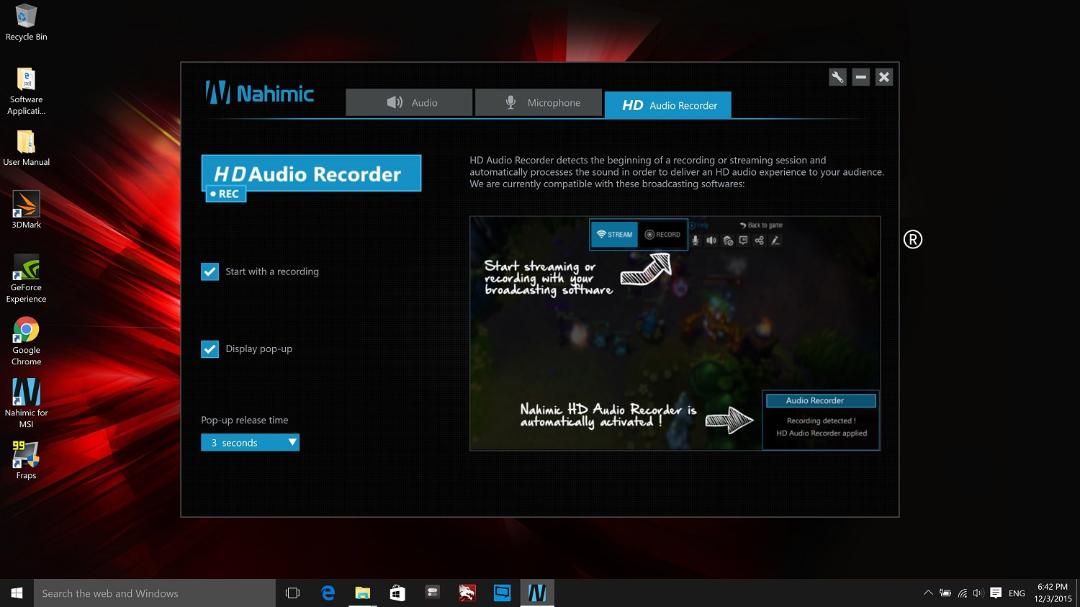Viewport: 1080px width, 607px height.
Task: Select the User Manual folder icon
Action: click(26, 148)
